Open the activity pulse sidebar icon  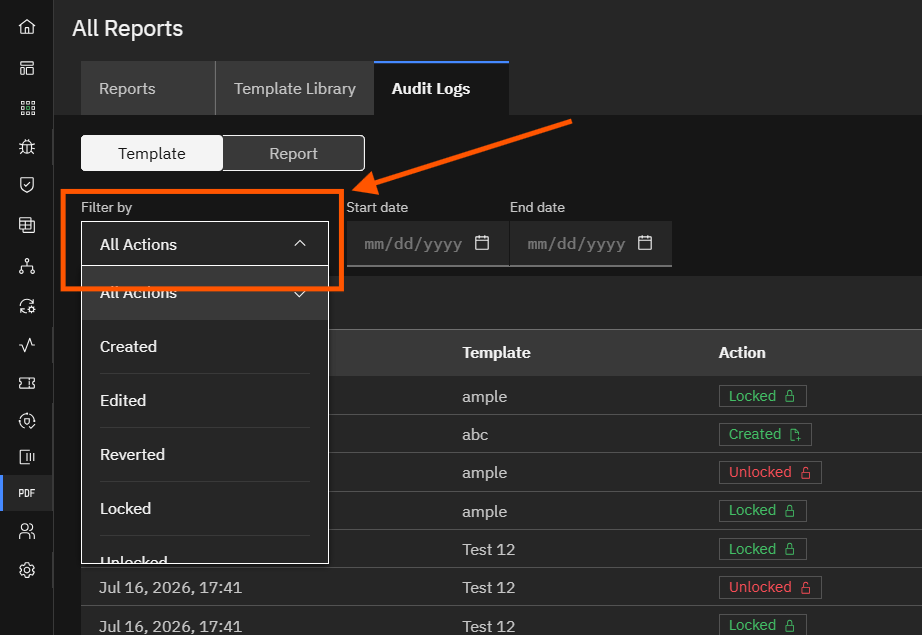(26, 345)
